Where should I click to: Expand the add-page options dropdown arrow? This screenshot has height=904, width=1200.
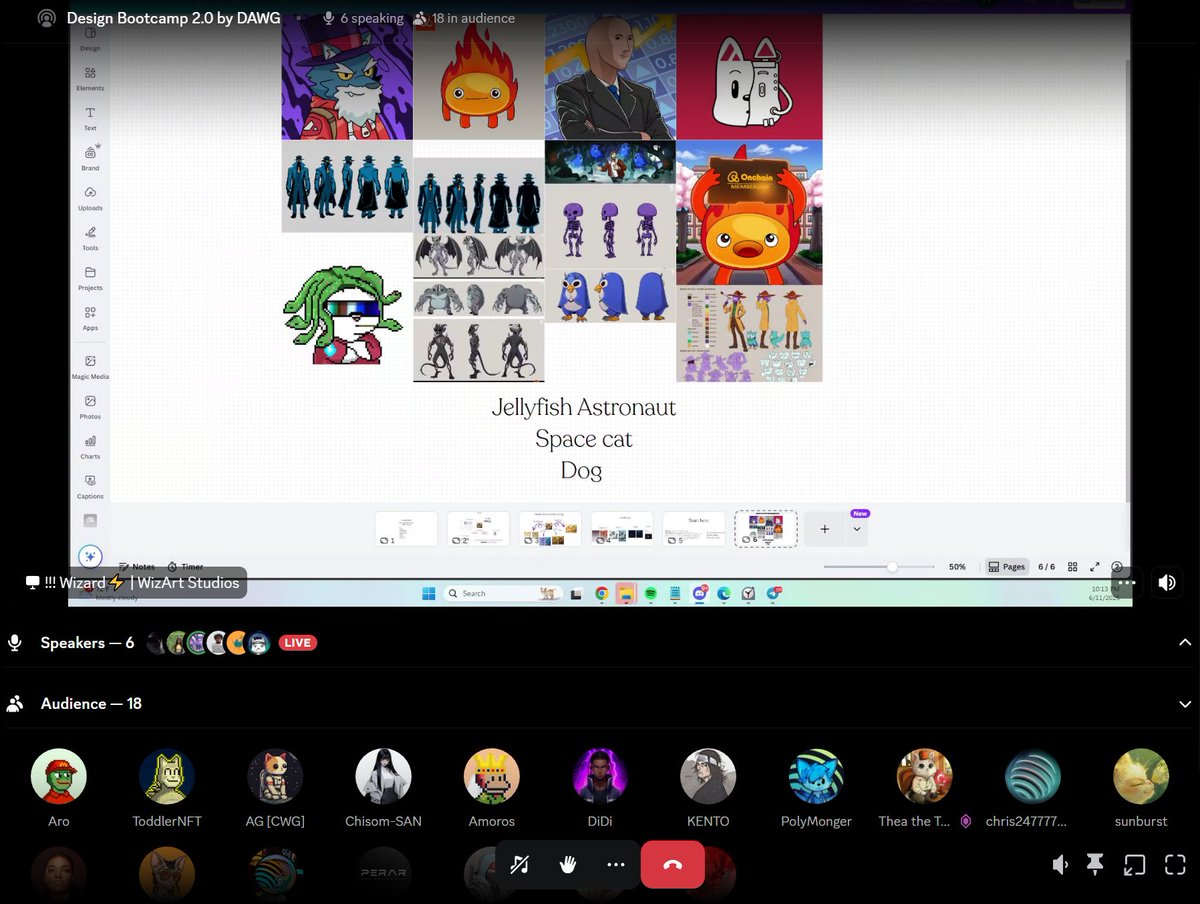pos(857,529)
